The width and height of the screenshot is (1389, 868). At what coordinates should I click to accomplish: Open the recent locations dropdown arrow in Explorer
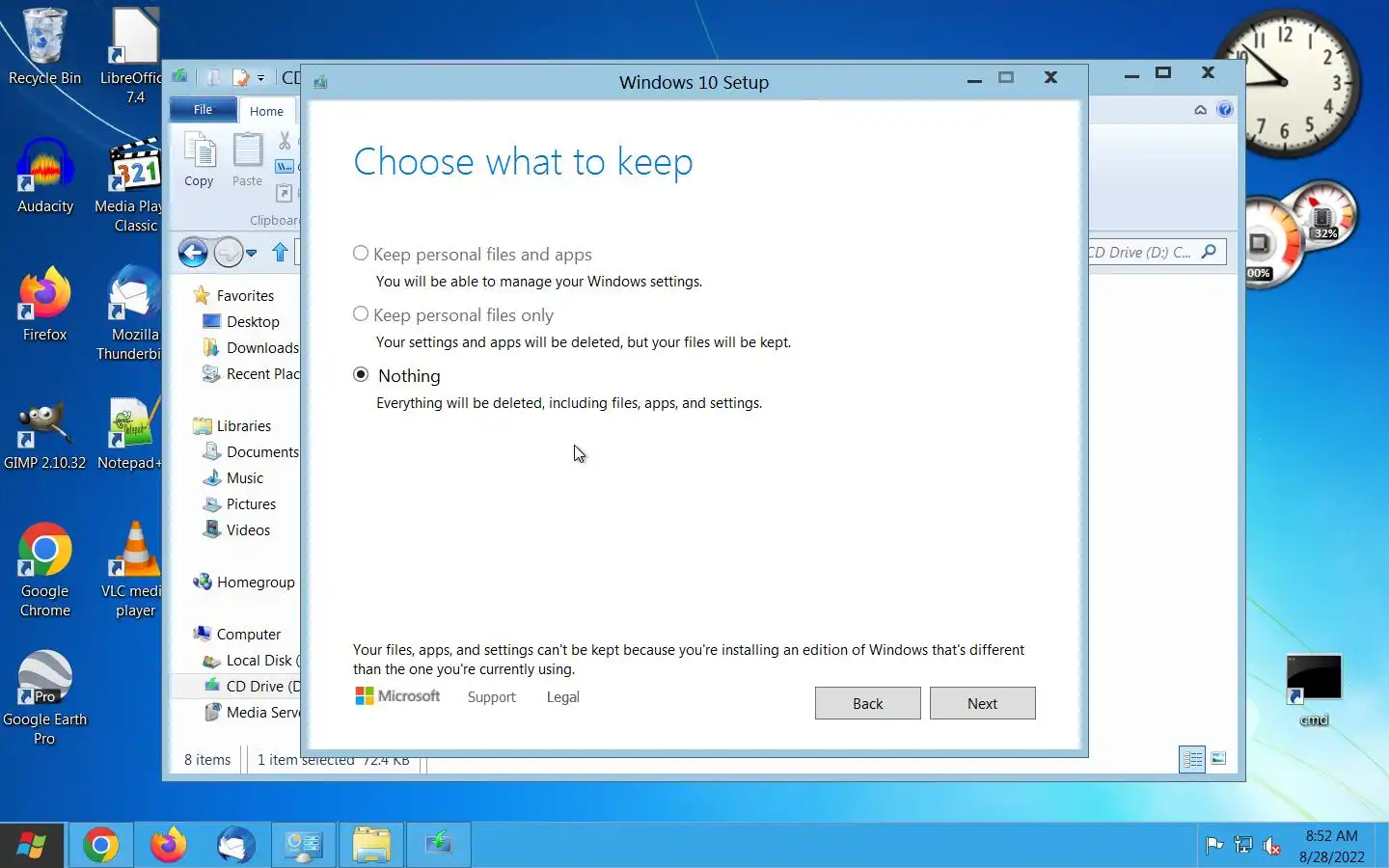point(252,254)
